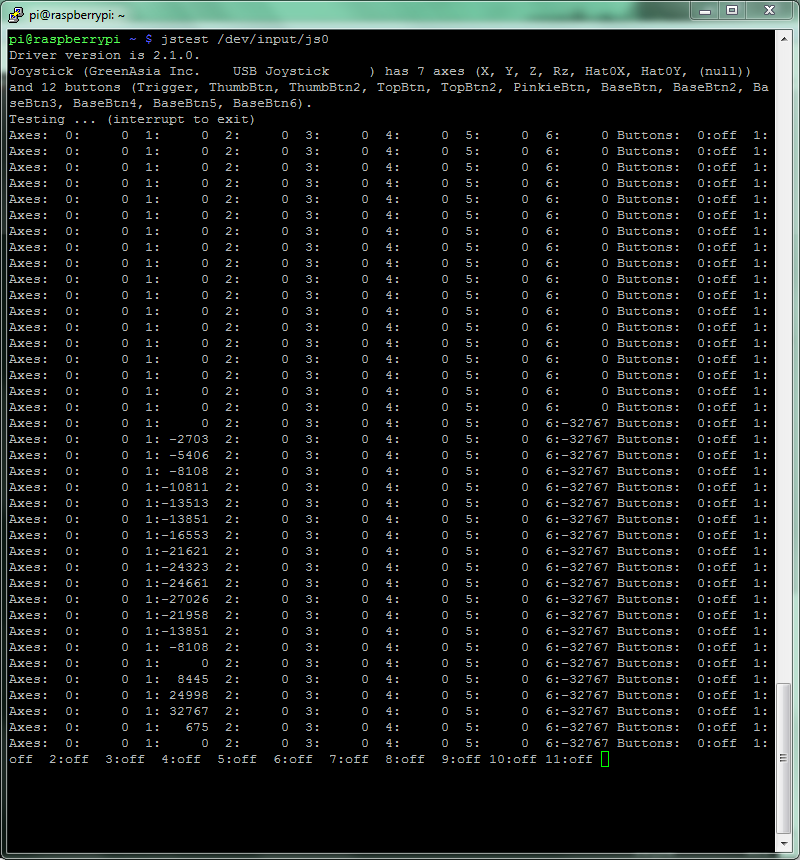The width and height of the screenshot is (800, 860).
Task: Click the jstest /dev/input/js0 command text
Action: click(x=244, y=39)
